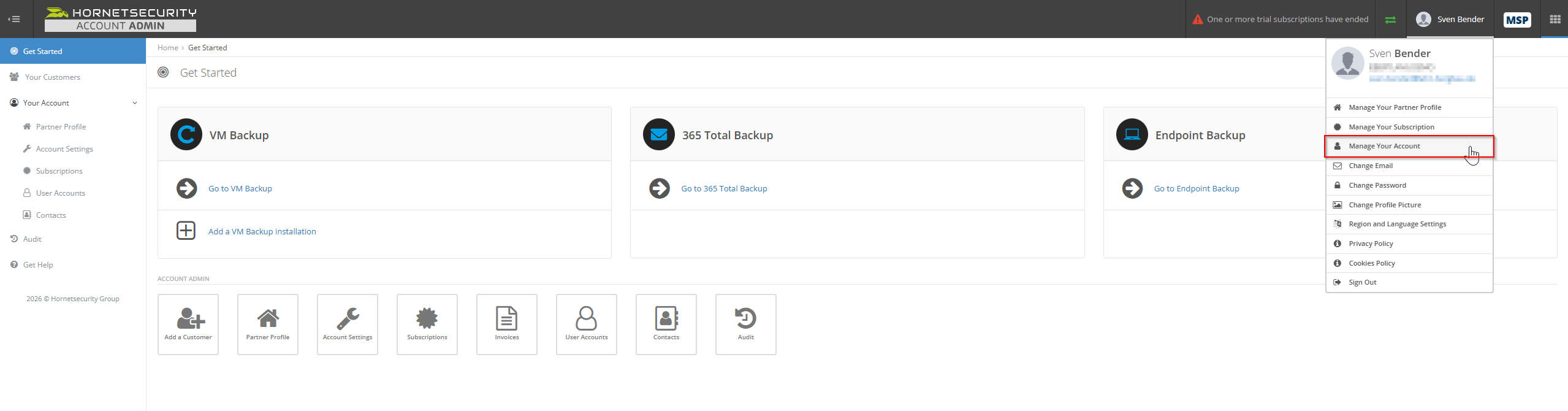Follow the Go to VM Backup link
Viewport: 1568px width, 411px height.
pos(240,188)
